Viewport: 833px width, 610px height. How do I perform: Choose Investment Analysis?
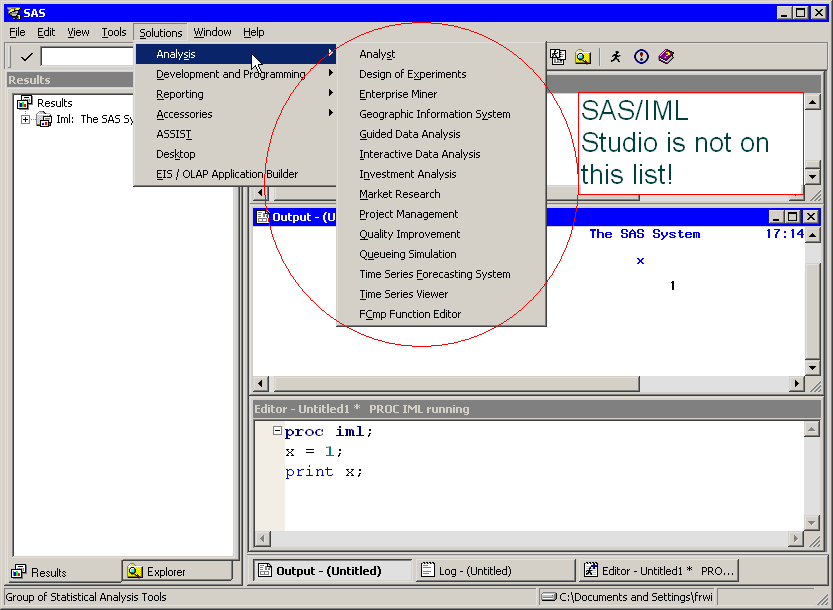(441, 174)
